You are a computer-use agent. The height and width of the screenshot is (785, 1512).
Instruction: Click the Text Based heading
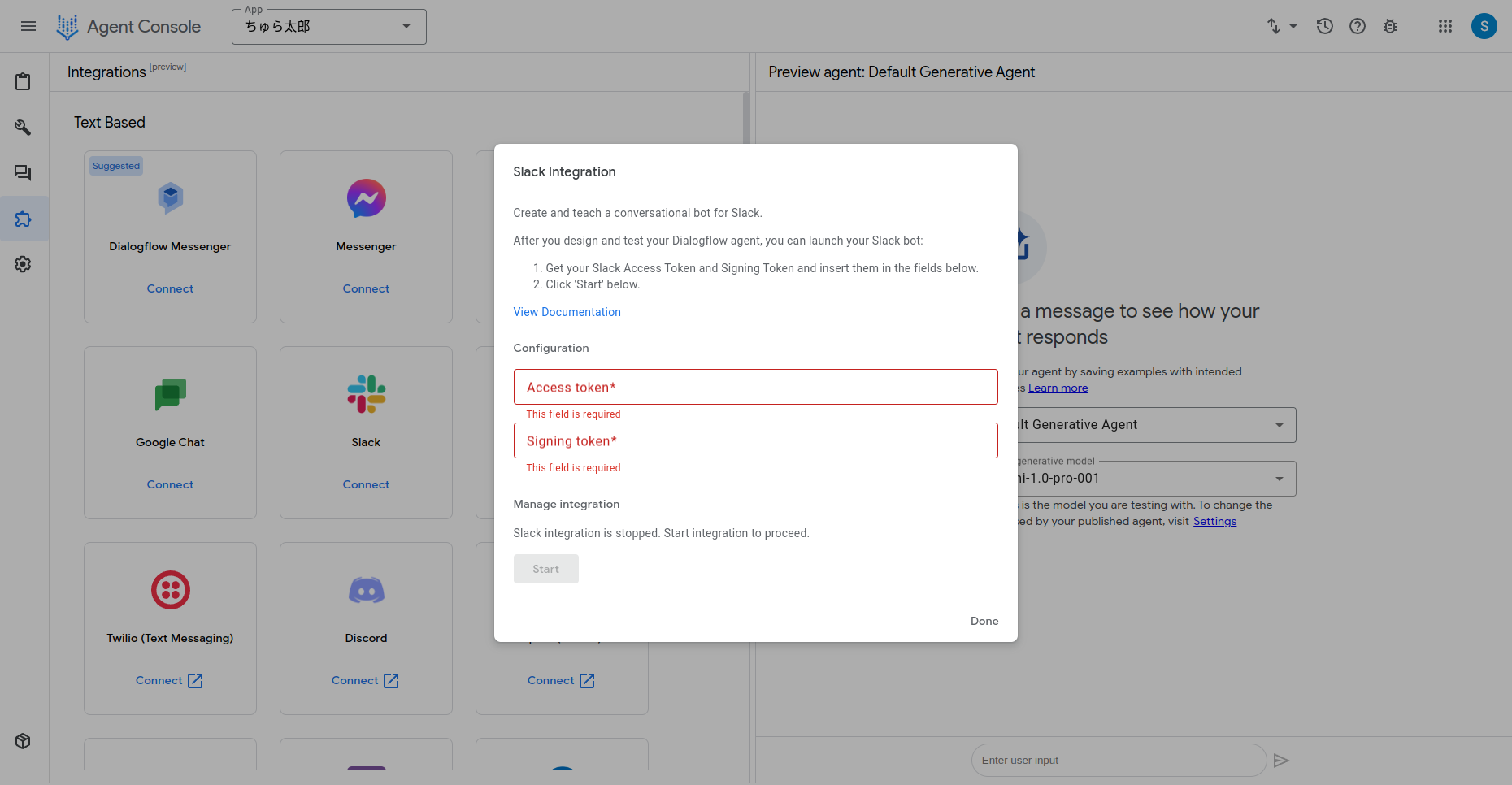[x=110, y=123]
